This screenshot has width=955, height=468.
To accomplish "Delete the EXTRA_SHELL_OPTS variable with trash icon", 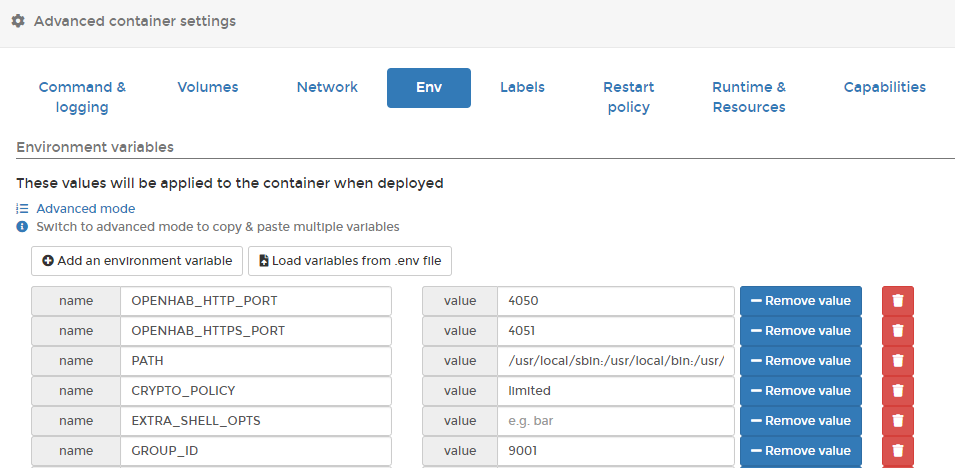I will click(898, 421).
